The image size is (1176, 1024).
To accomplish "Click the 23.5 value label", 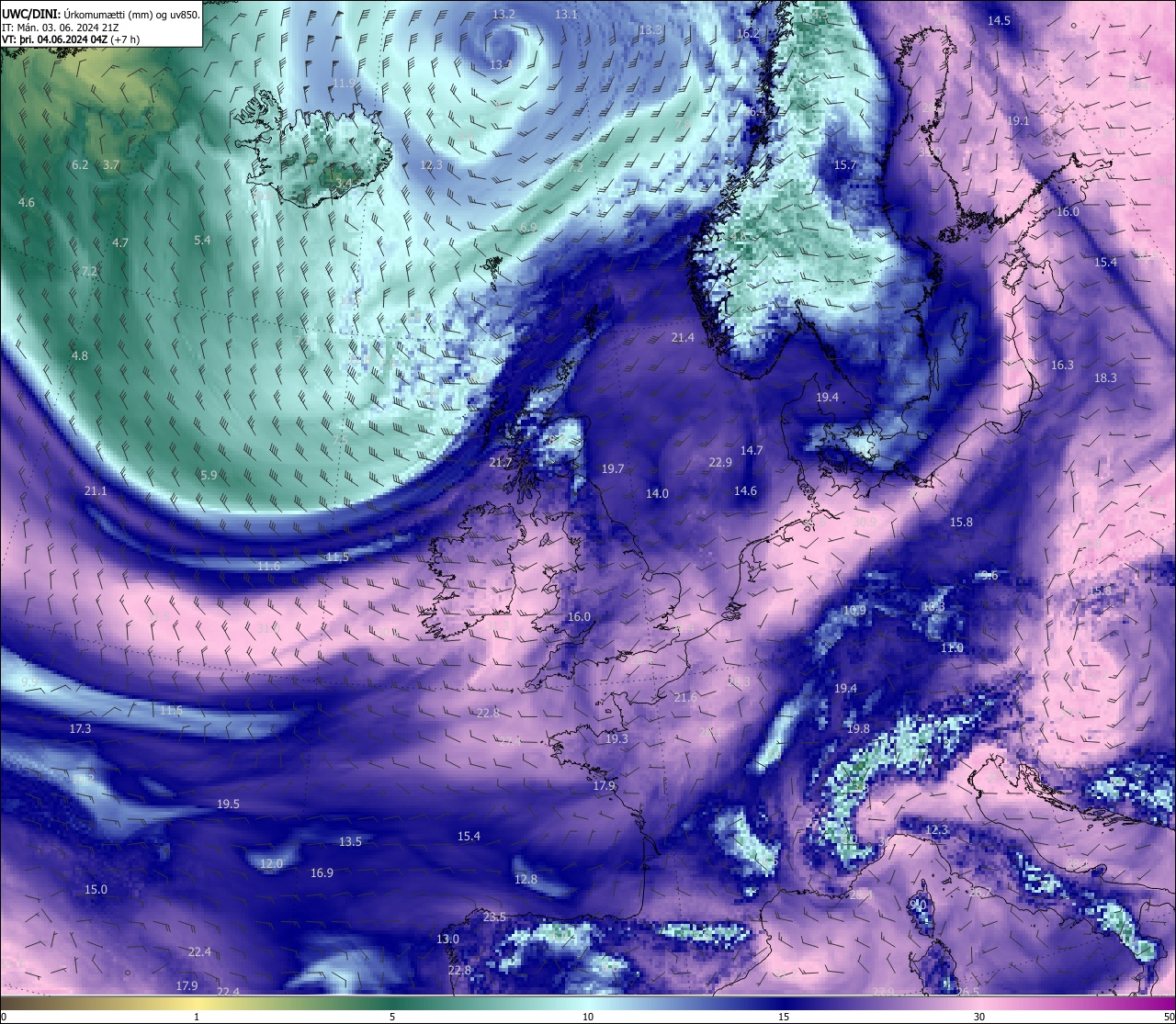I will click(x=494, y=917).
